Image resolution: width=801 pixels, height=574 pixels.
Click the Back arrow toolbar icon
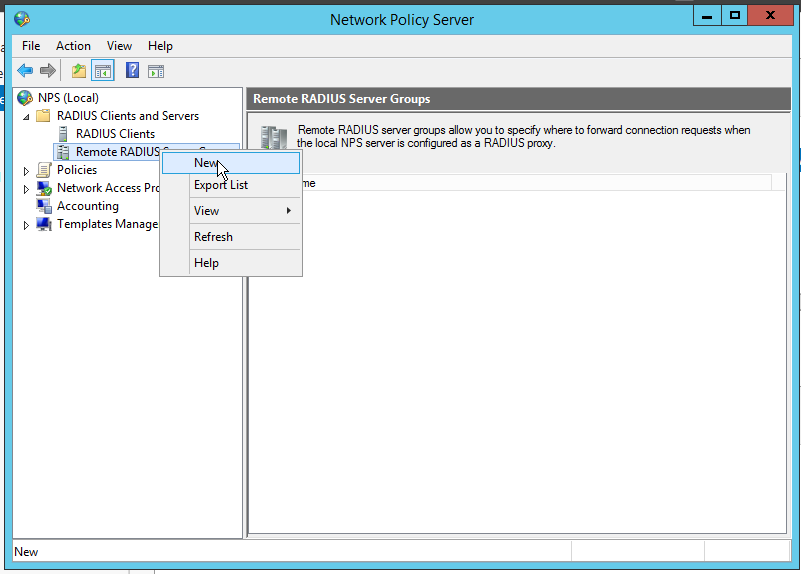tap(25, 70)
